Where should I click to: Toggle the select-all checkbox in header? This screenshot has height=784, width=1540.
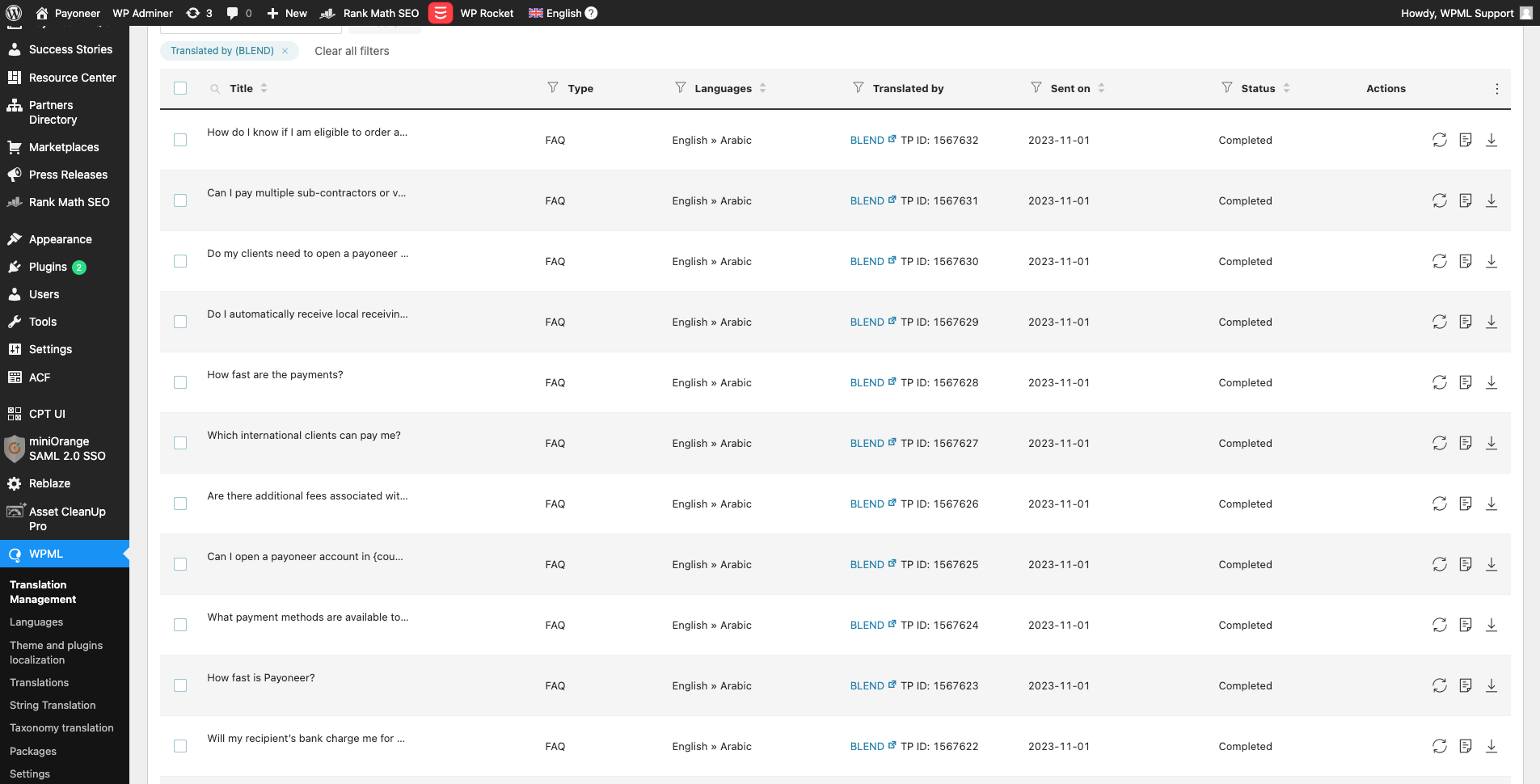pyautogui.click(x=180, y=88)
